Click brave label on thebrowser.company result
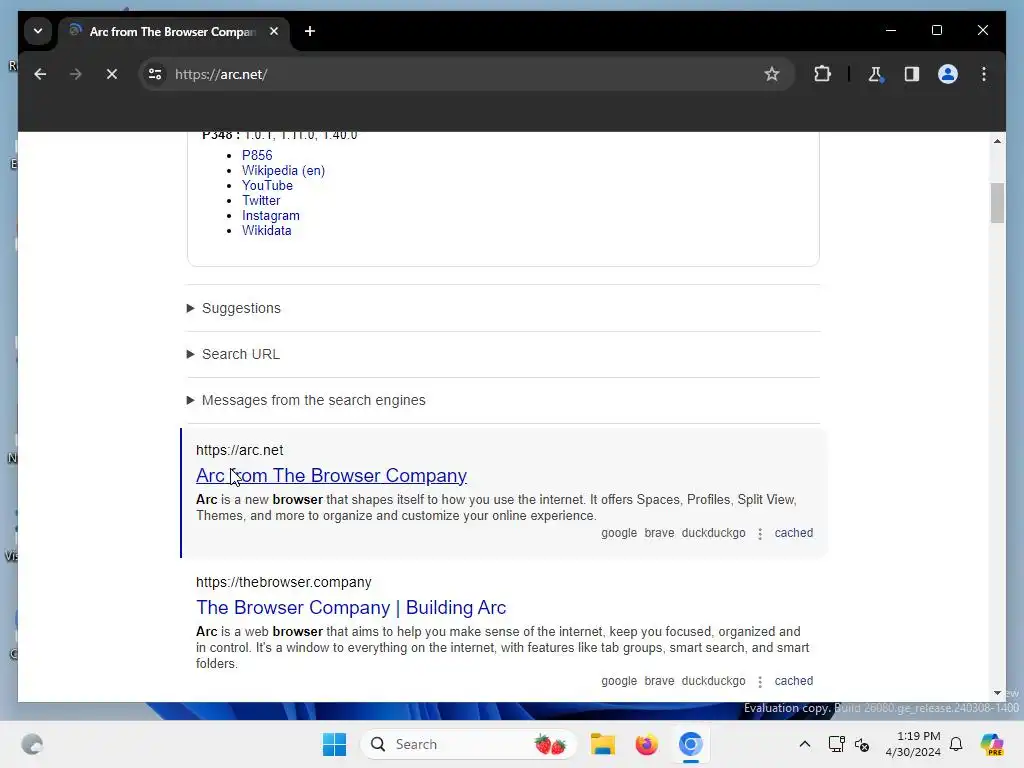This screenshot has width=1024, height=768. pos(659,681)
